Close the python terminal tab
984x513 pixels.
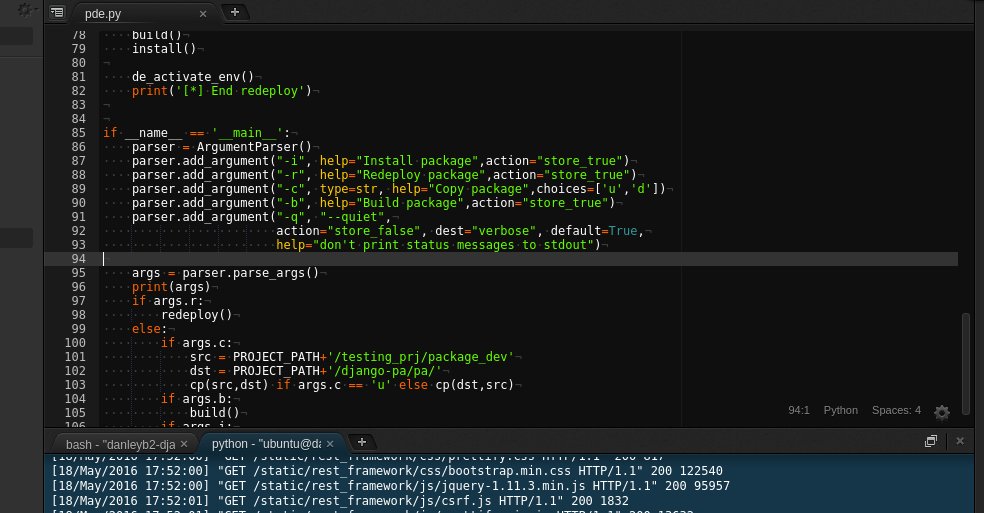(x=330, y=444)
